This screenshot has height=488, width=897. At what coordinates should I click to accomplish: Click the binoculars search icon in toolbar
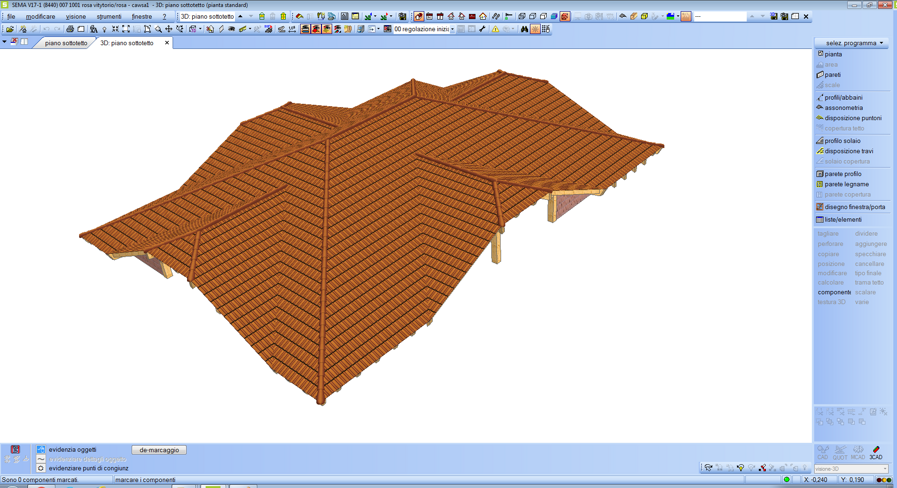tap(524, 29)
